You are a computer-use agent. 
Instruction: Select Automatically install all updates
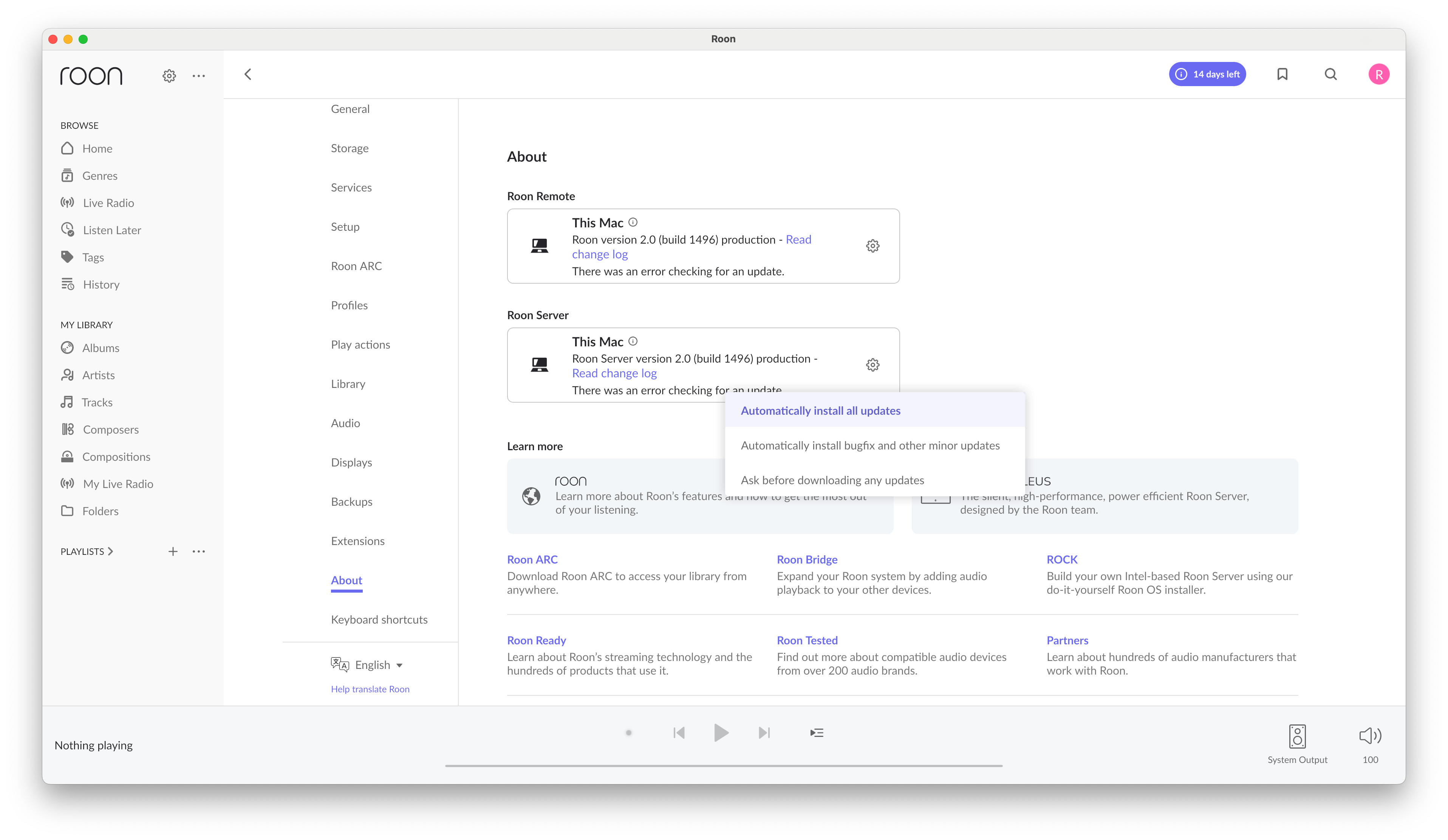click(874, 411)
